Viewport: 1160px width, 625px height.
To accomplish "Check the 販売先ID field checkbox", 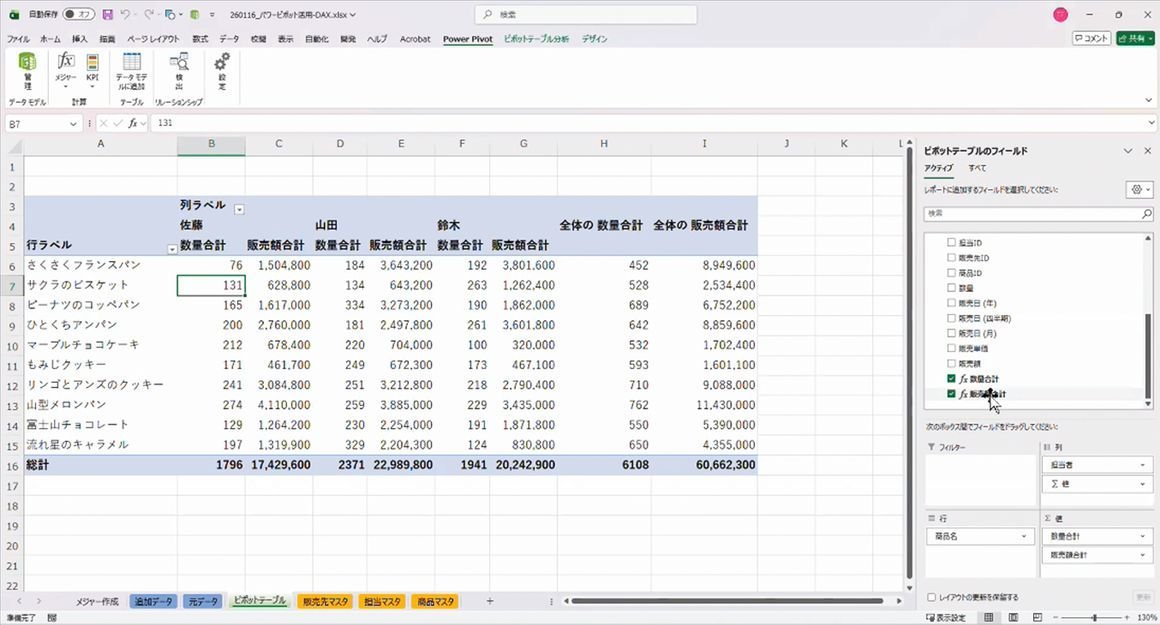I will (x=951, y=257).
